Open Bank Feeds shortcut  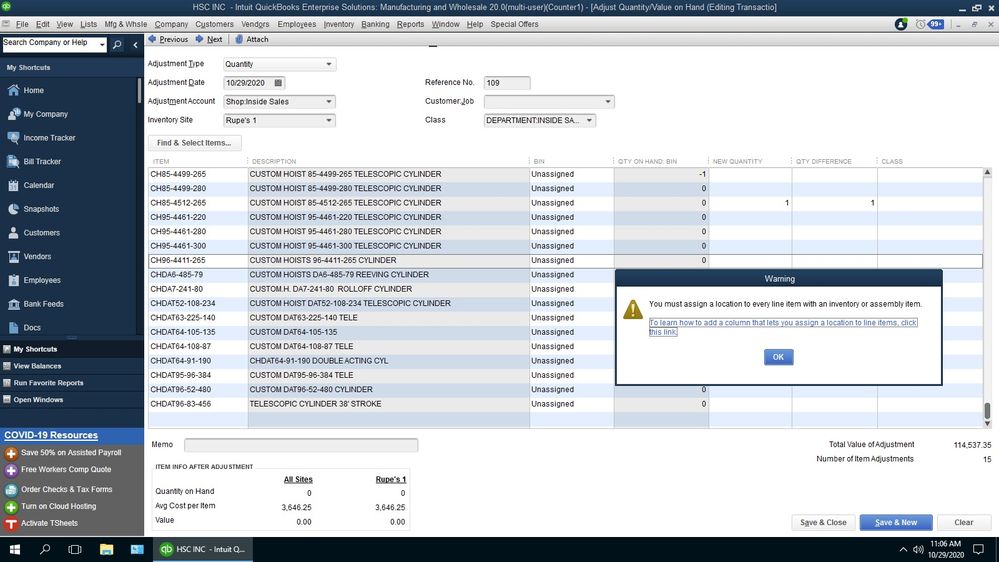(43, 304)
